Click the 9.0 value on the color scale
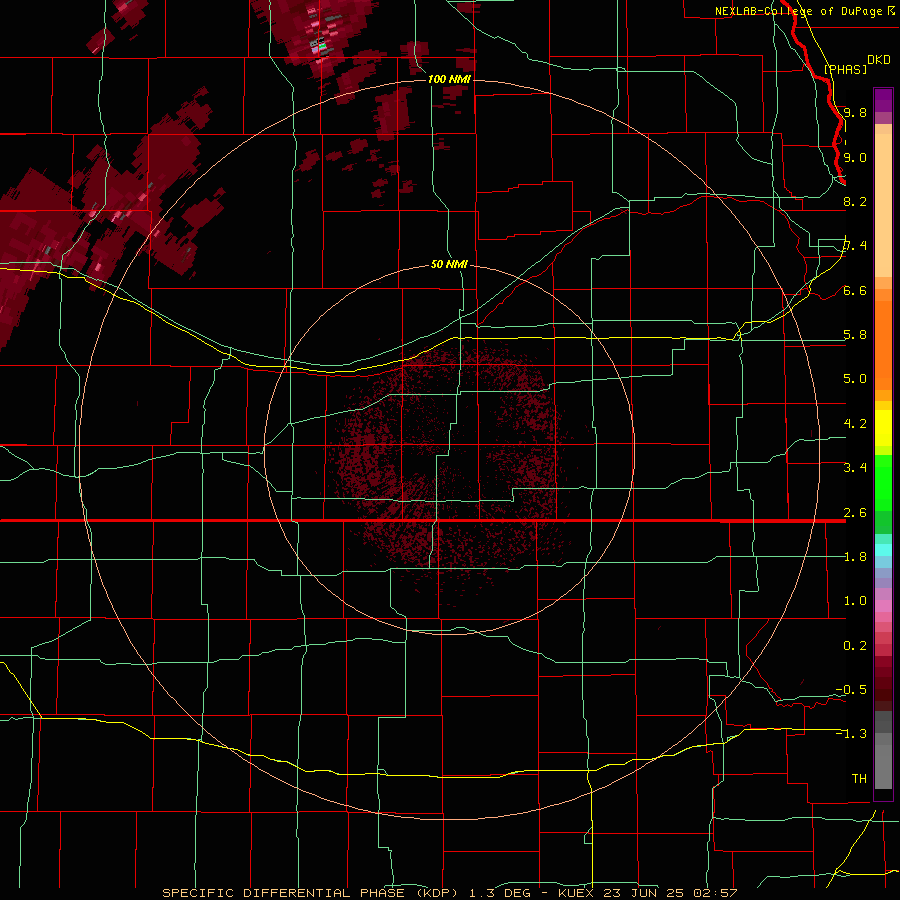The image size is (900, 900). click(855, 157)
